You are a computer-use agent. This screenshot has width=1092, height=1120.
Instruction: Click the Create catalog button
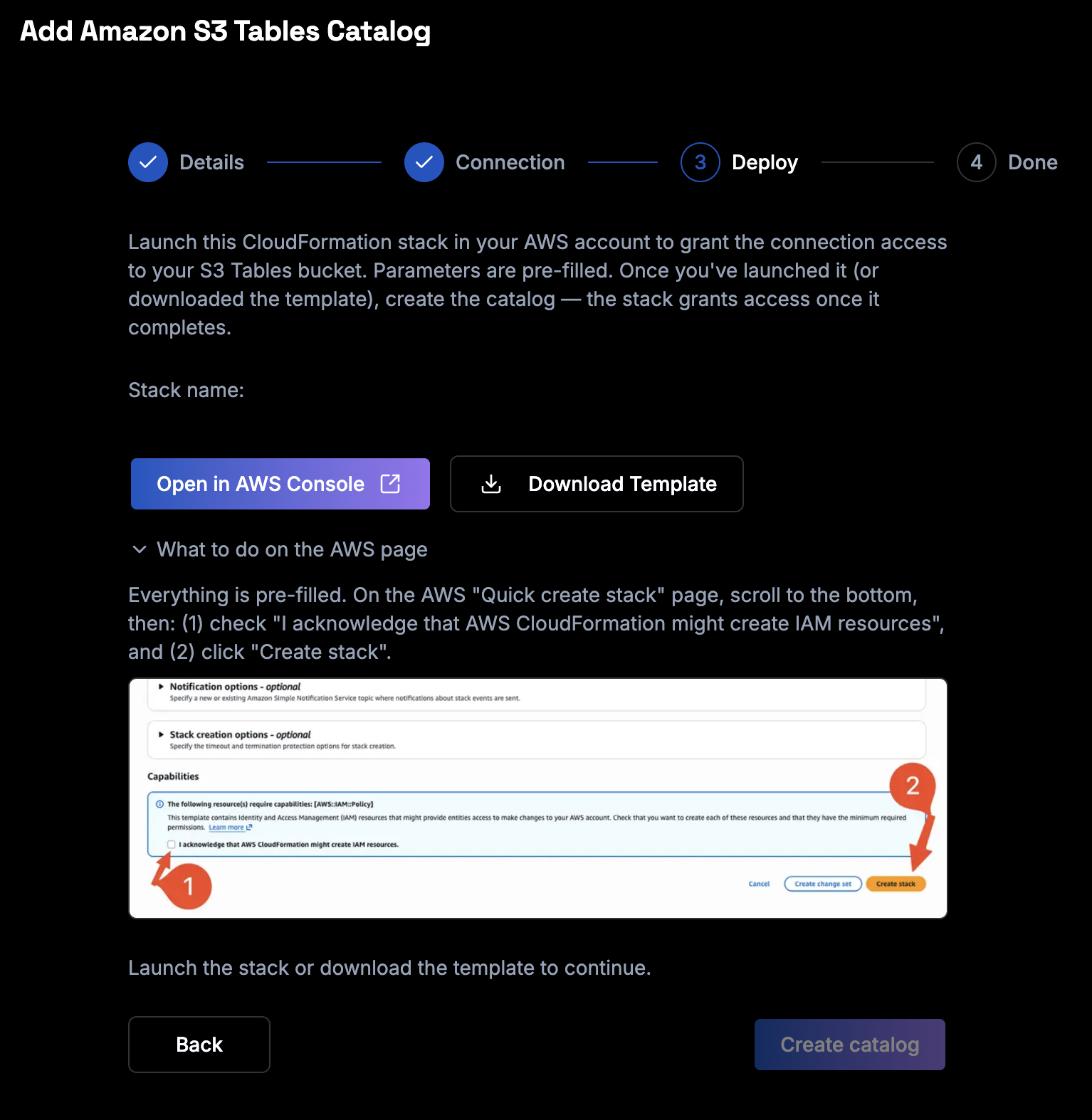pos(850,1045)
